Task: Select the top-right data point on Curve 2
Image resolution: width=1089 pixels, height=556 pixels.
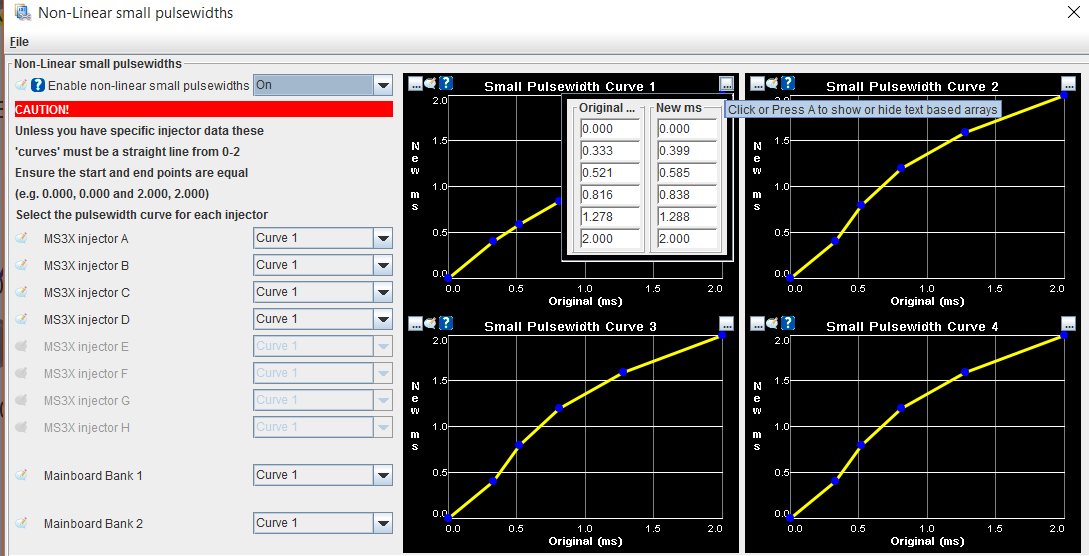Action: coord(1064,95)
